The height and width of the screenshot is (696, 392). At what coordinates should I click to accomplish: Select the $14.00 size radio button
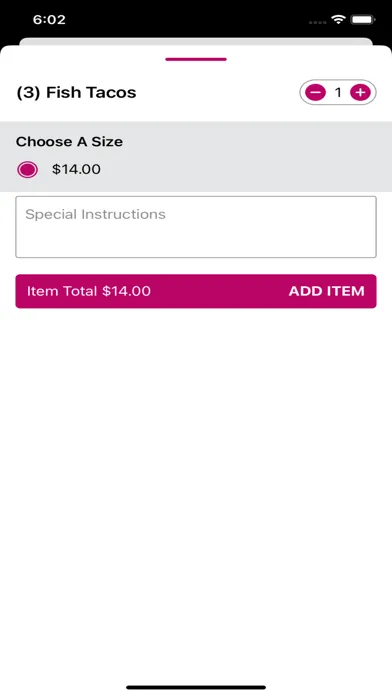point(28,170)
